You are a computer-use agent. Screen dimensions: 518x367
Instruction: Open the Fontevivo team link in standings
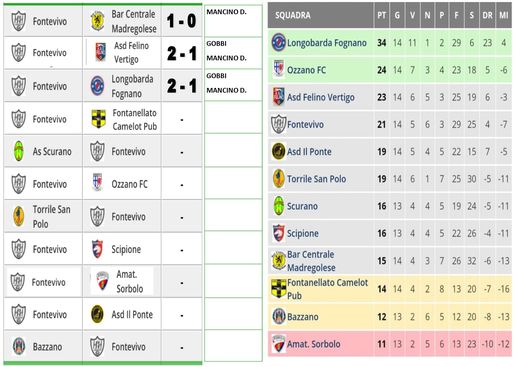305,124
